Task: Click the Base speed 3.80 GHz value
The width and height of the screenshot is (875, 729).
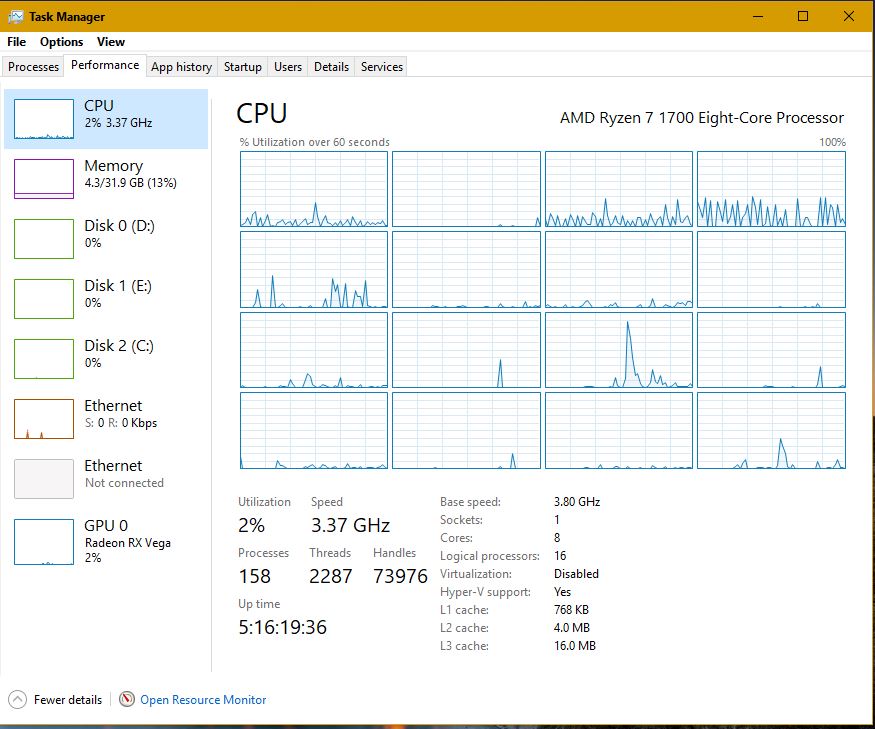Action: (577, 502)
